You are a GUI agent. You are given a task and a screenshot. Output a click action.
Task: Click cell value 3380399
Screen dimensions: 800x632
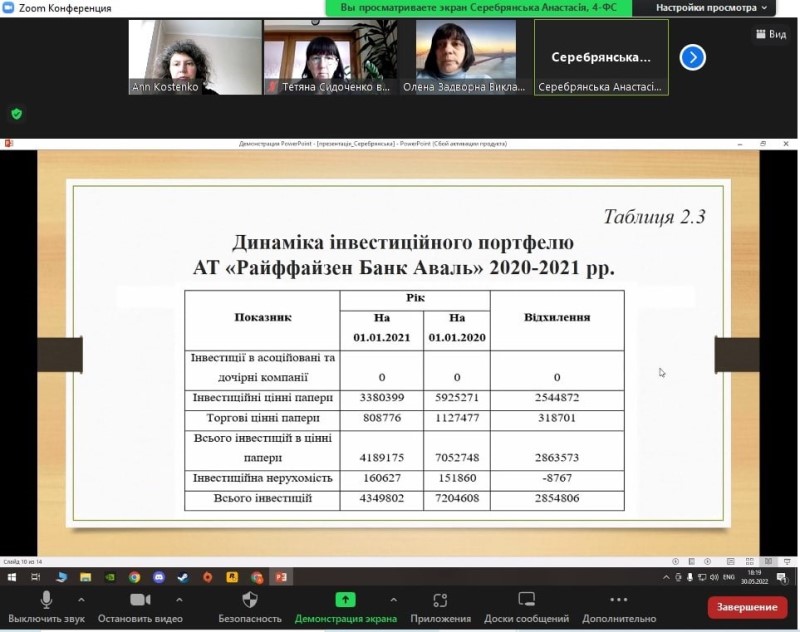[x=382, y=397]
